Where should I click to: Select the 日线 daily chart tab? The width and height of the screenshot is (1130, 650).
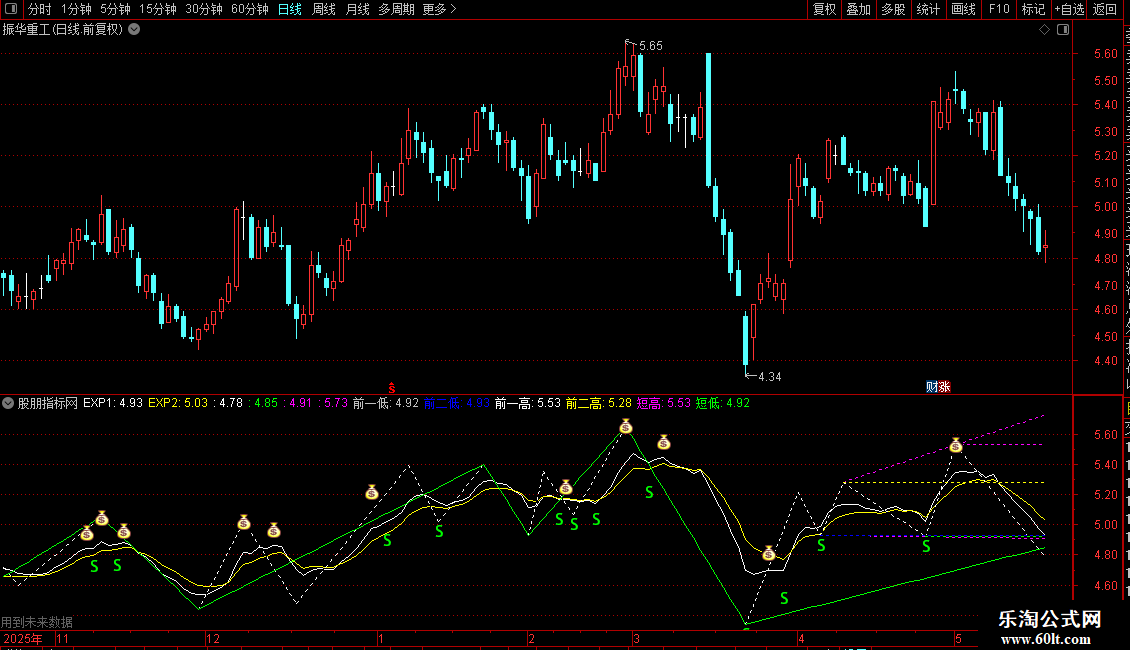[290, 9]
